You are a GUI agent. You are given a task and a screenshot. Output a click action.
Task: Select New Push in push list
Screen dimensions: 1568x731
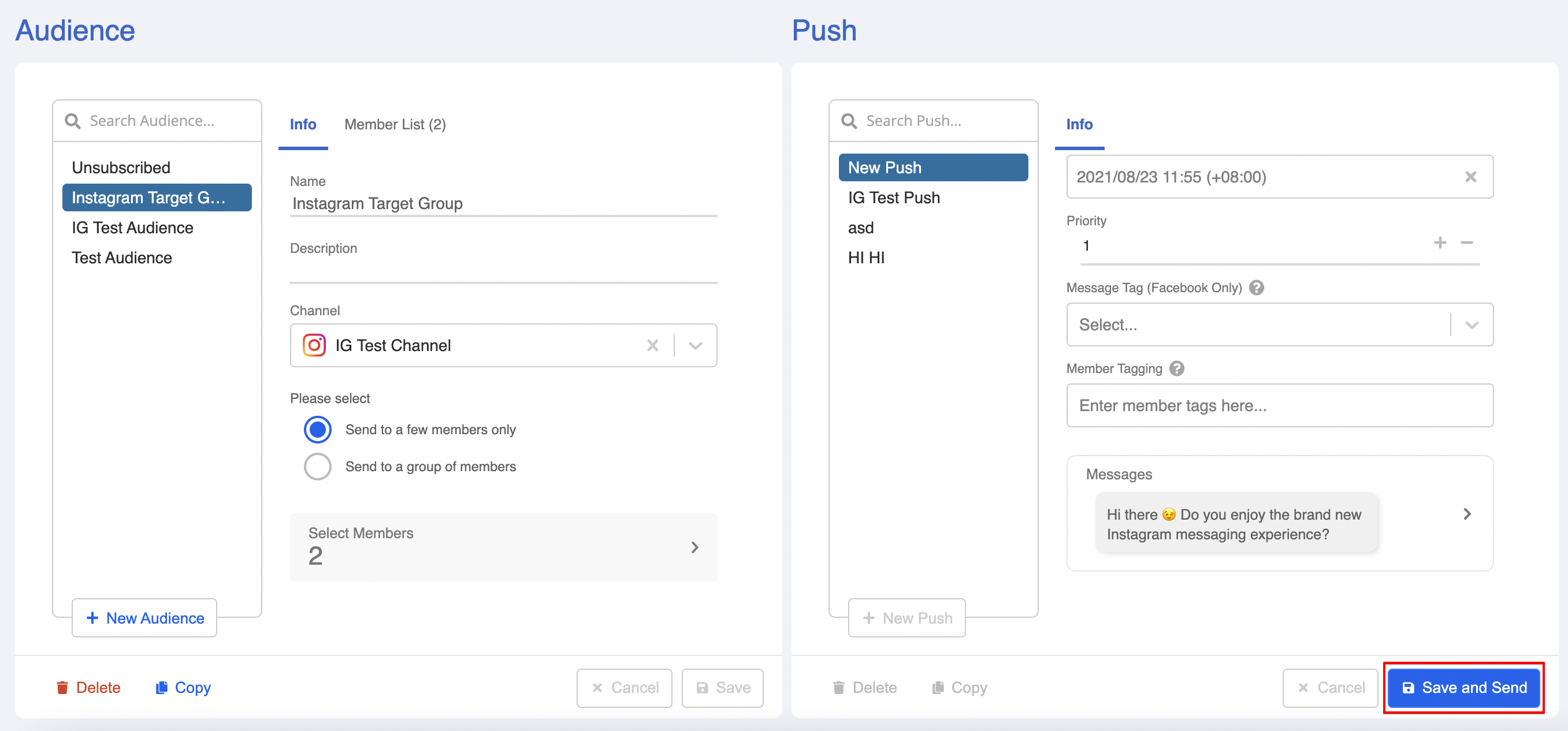933,167
